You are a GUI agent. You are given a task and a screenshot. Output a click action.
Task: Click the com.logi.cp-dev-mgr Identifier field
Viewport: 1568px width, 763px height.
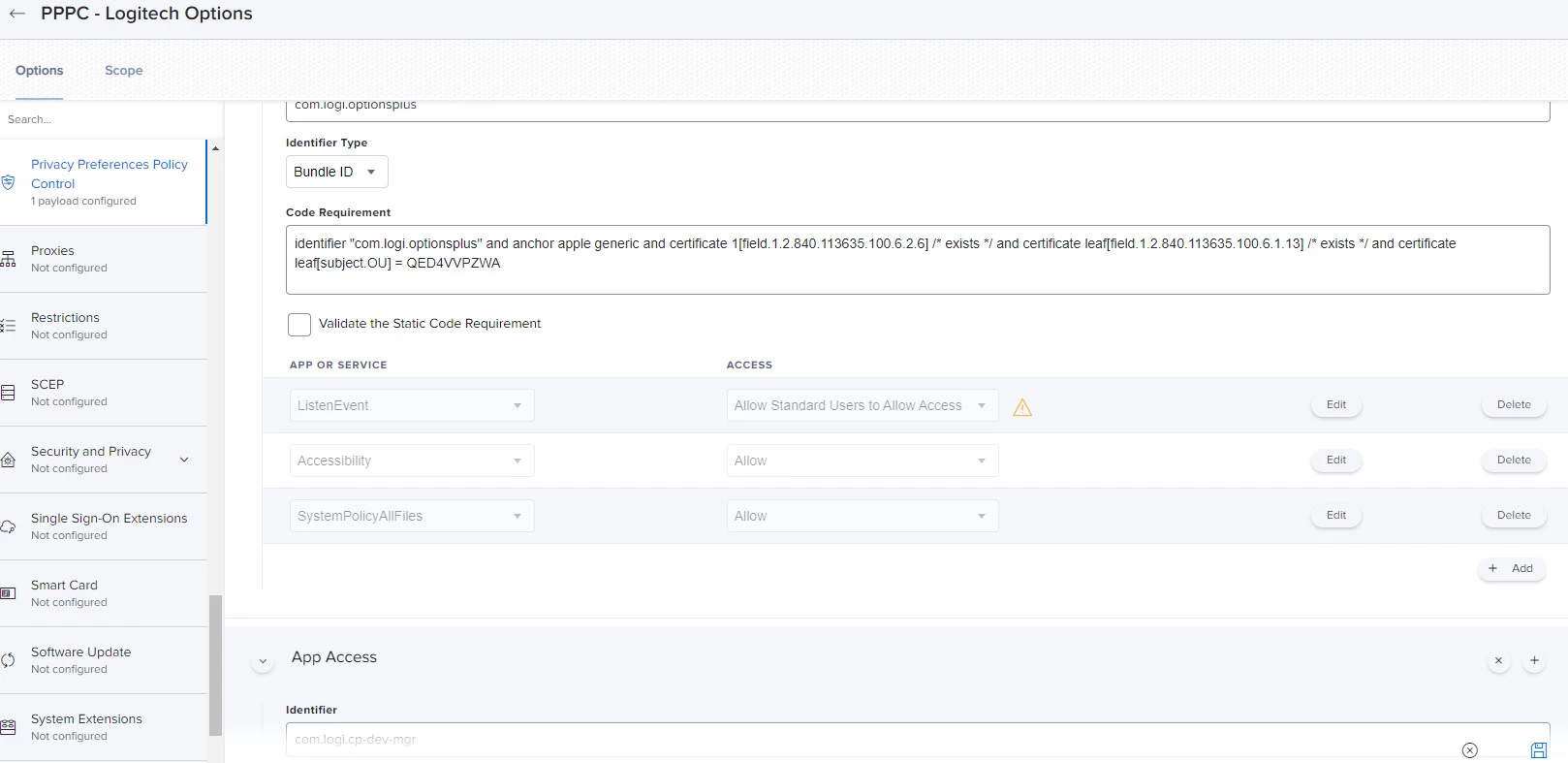[x=918, y=740]
